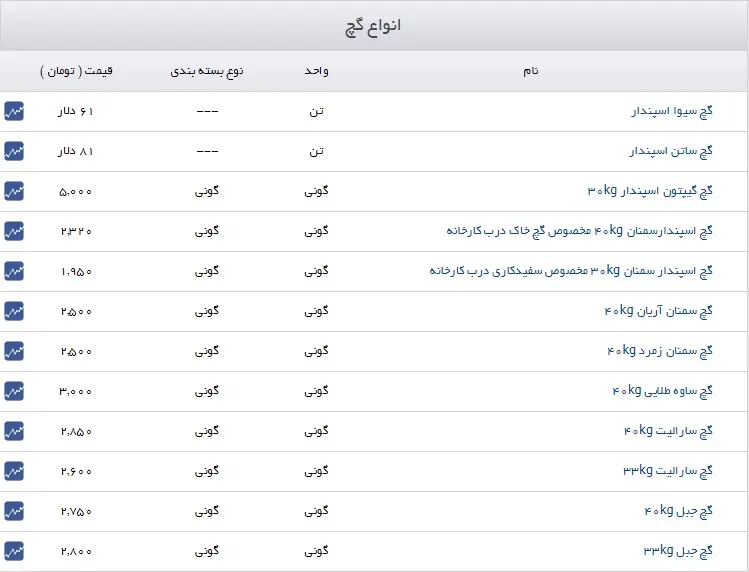Click the انواع گچ table title
Screen dimensions: 749x572
click(373, 26)
